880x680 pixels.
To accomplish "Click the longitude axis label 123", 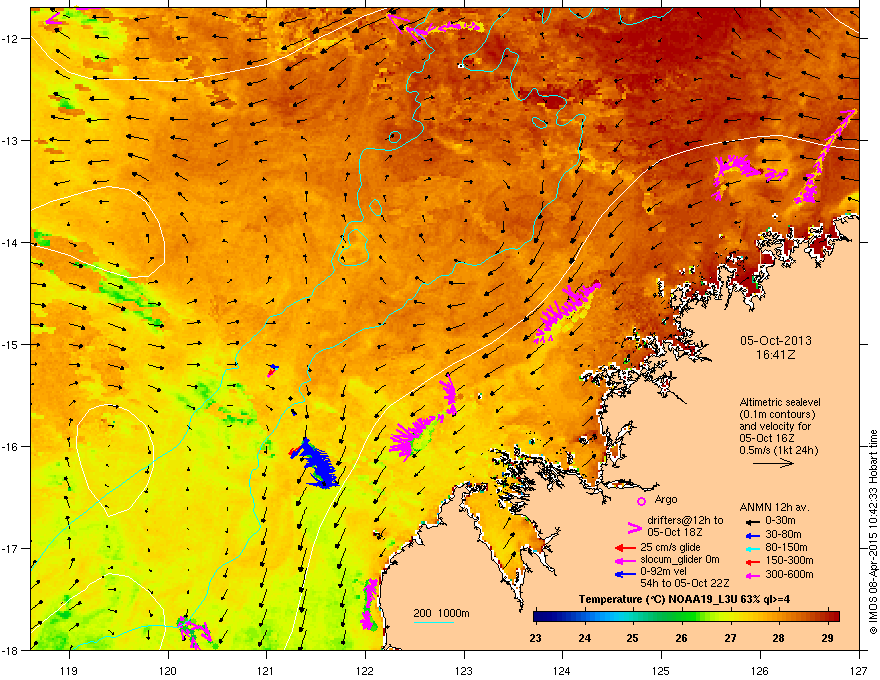I will [x=464, y=670].
